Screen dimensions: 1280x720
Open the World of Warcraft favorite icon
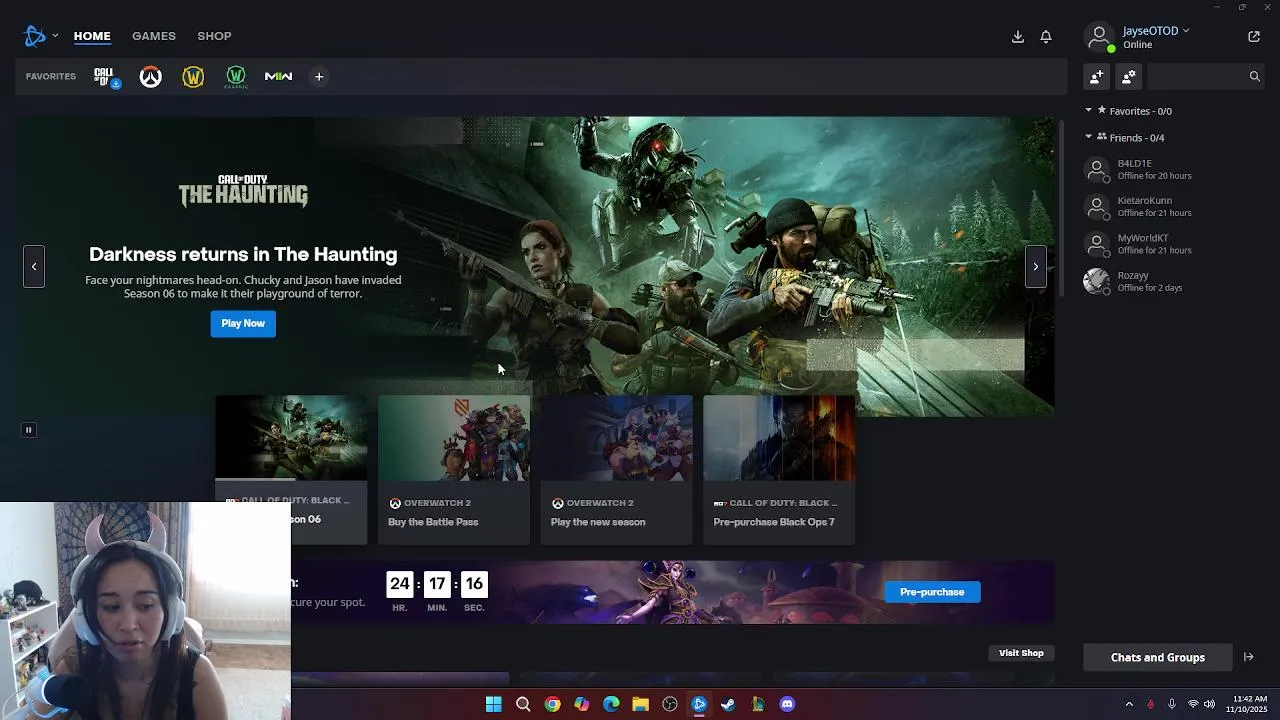[193, 77]
